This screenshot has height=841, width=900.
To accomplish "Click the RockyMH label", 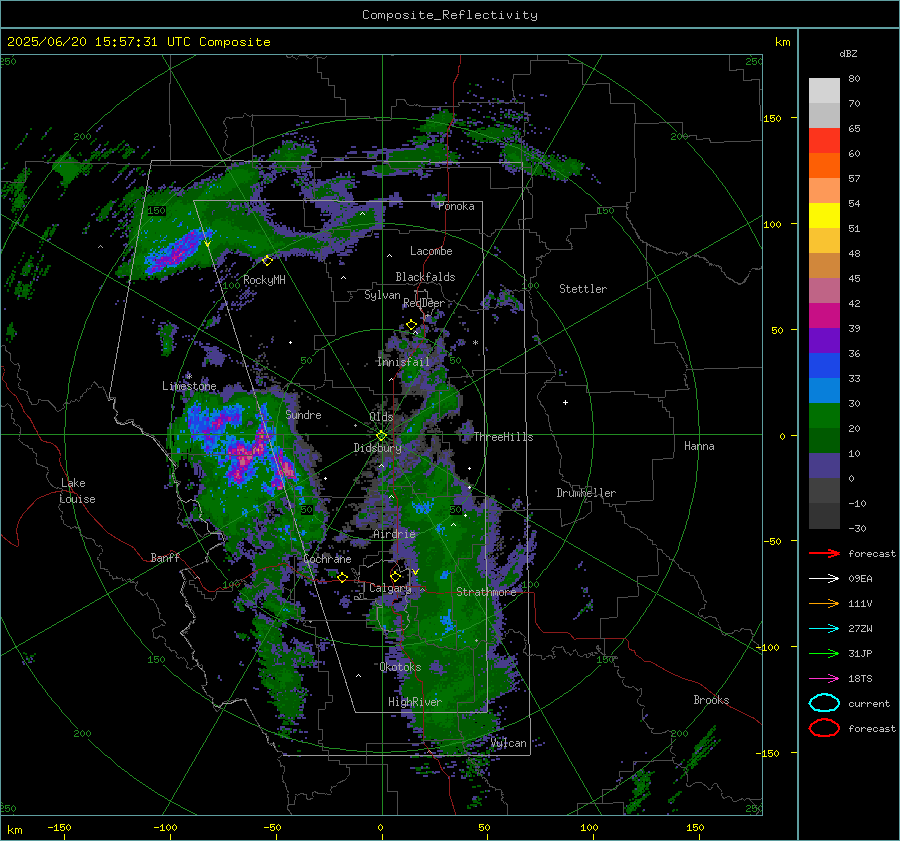I will 264,280.
